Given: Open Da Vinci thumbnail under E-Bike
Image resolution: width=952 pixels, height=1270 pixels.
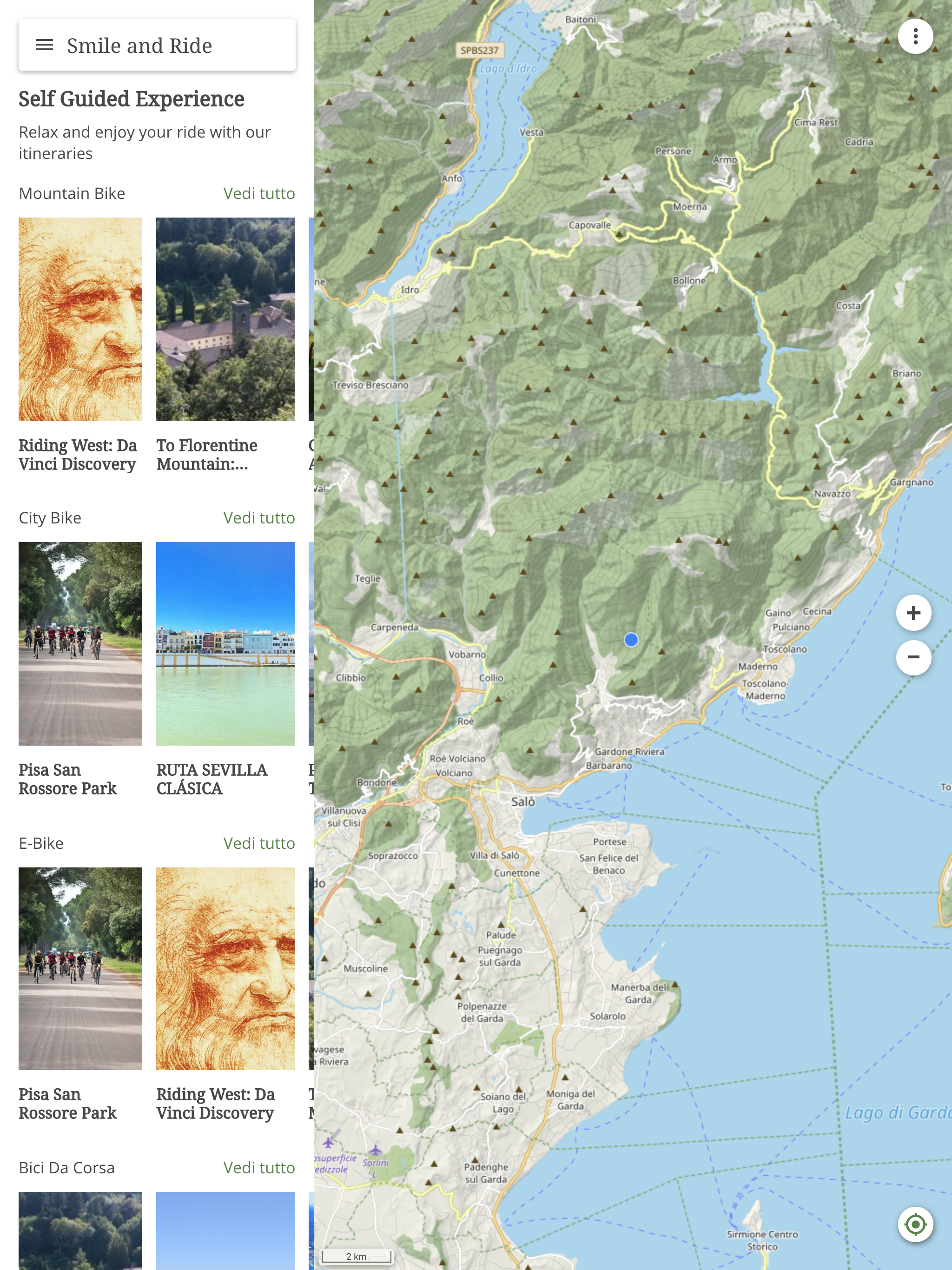Looking at the screenshot, I should point(225,969).
